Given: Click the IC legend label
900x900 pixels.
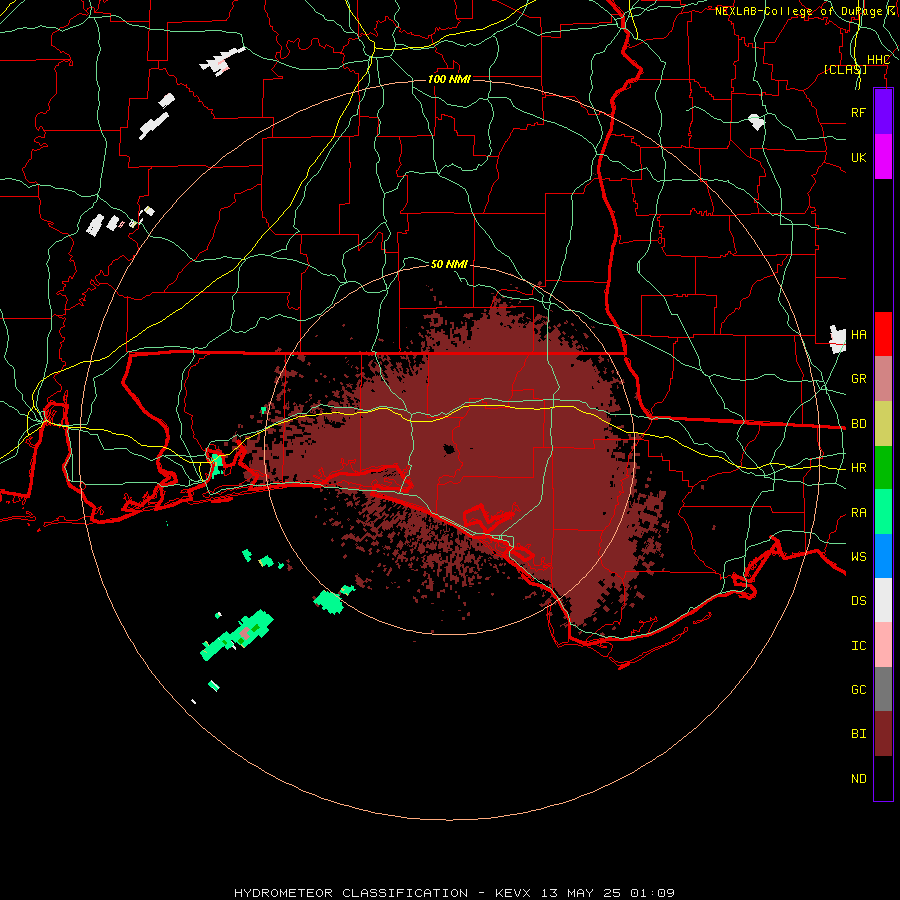Looking at the screenshot, I should (858, 646).
